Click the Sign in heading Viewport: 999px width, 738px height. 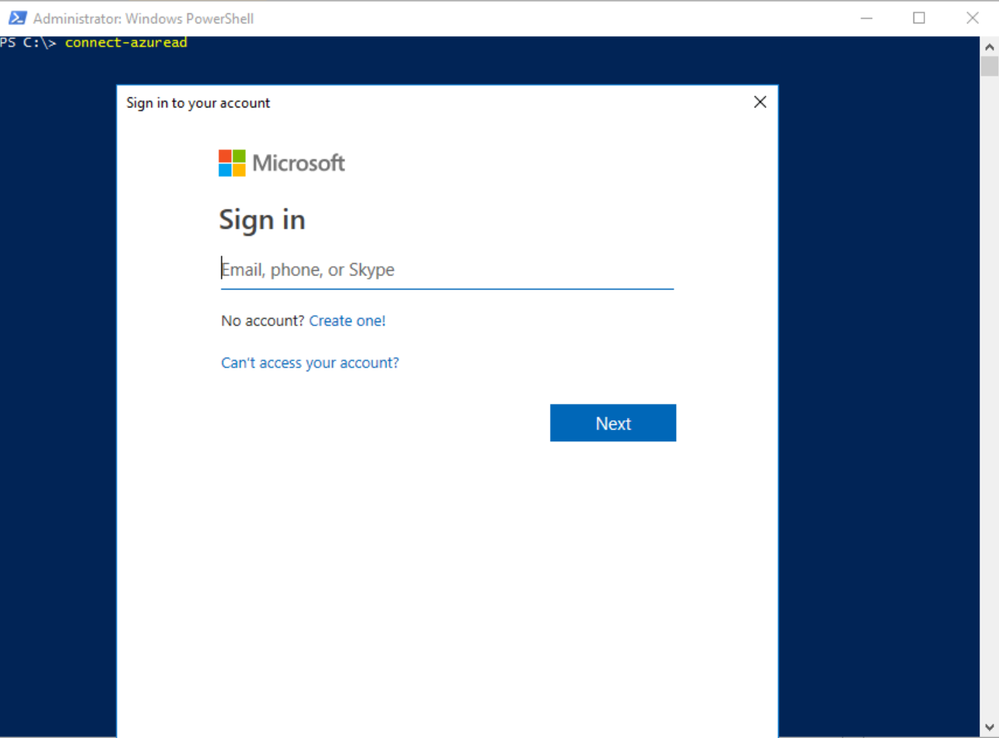click(x=262, y=220)
